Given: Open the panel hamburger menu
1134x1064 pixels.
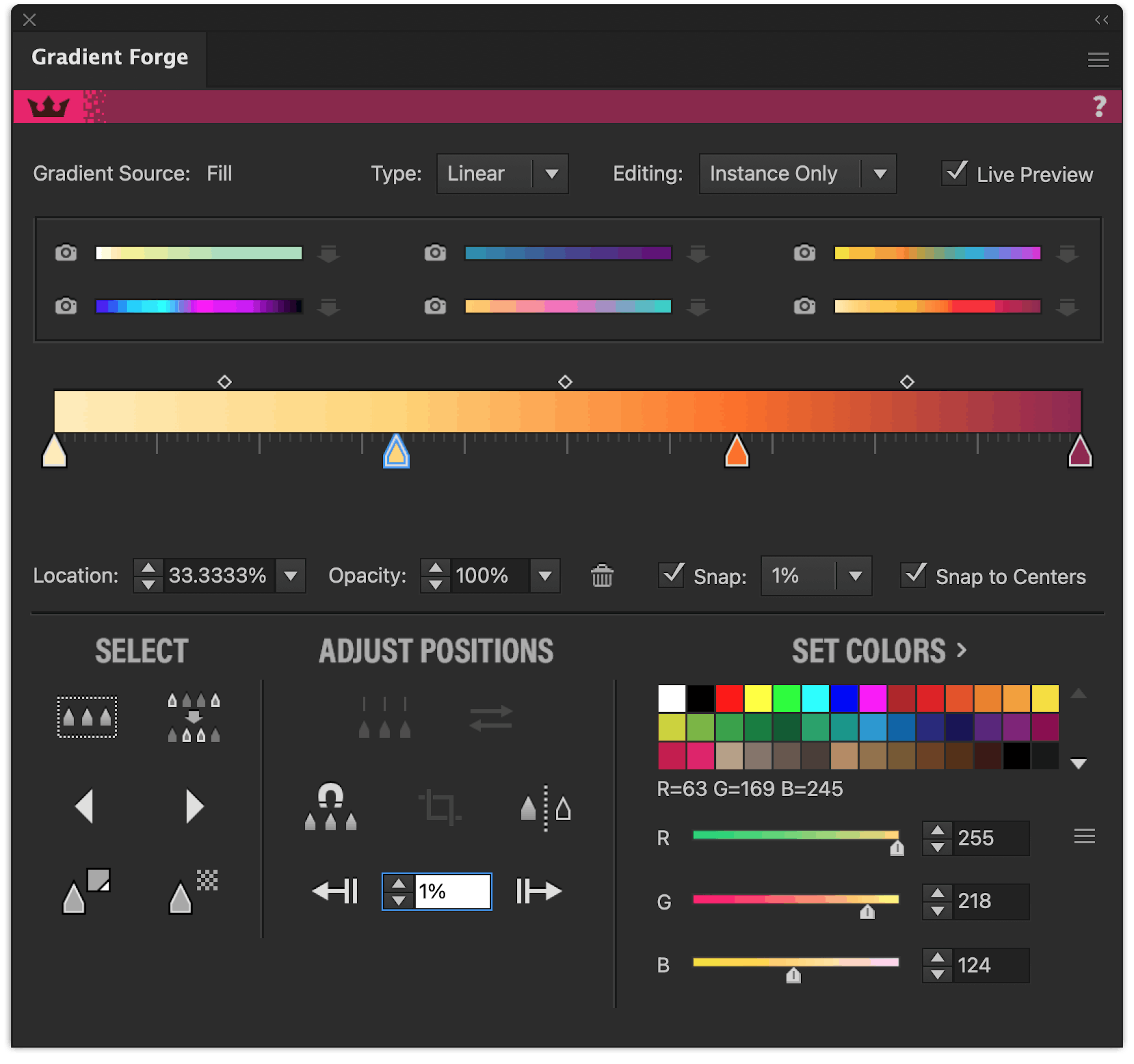Looking at the screenshot, I should click(1097, 59).
